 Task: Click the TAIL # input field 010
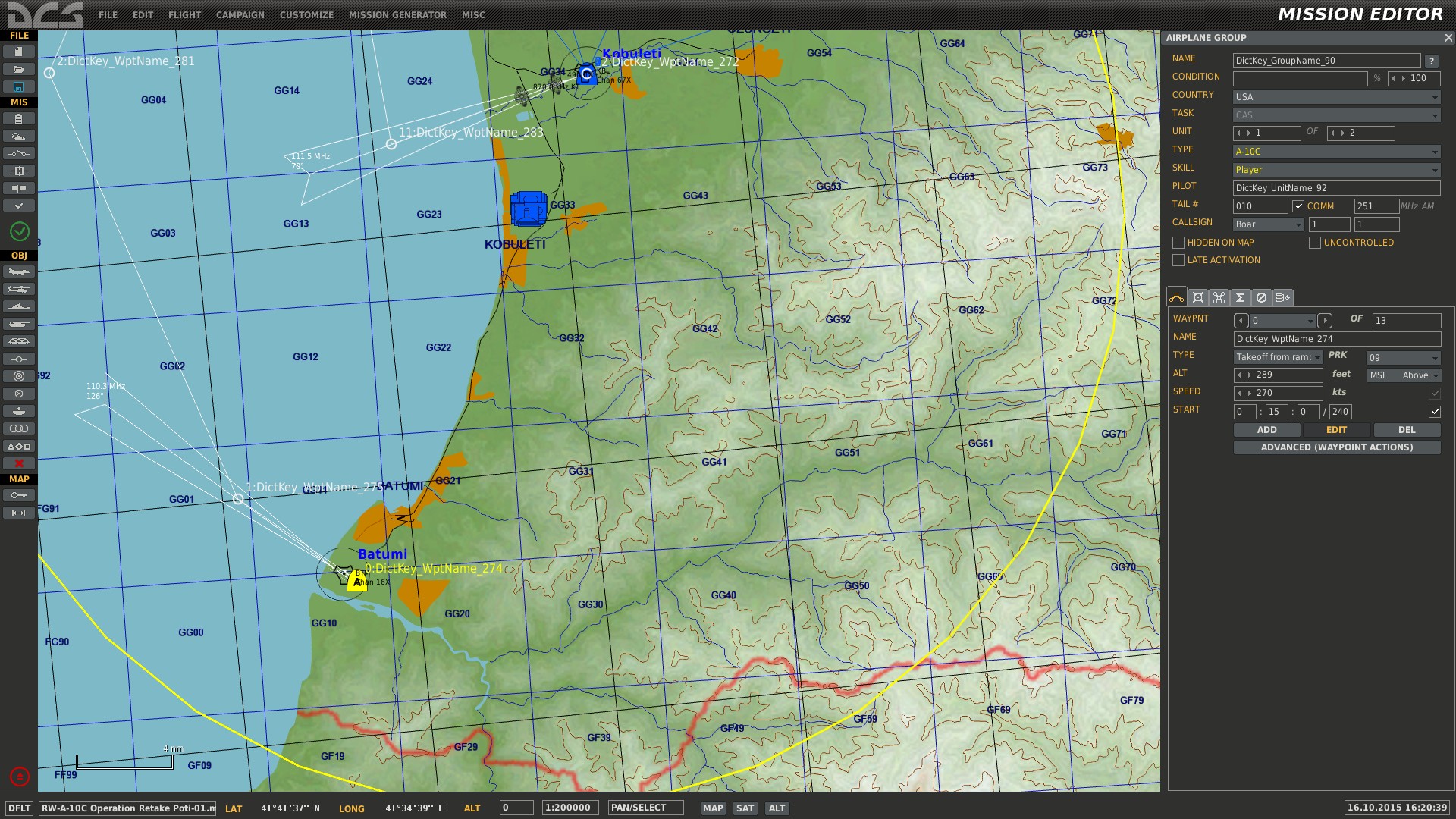point(1260,206)
